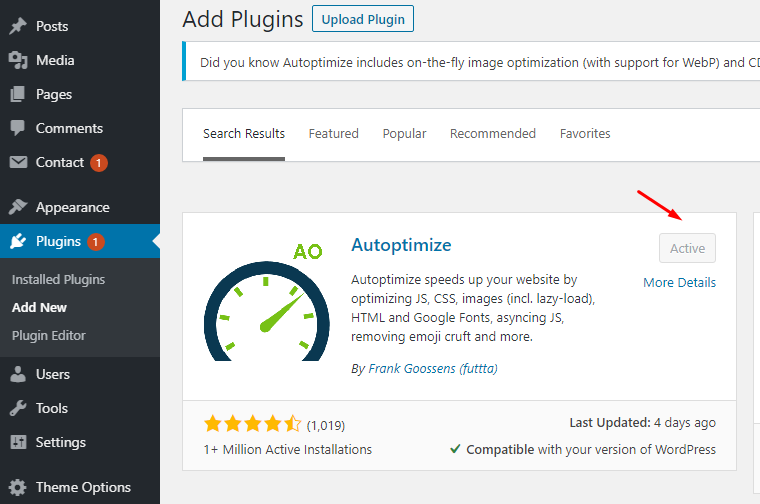This screenshot has width=760, height=504.
Task: Click the Autoptimize plugin description text
Action: tap(473, 308)
